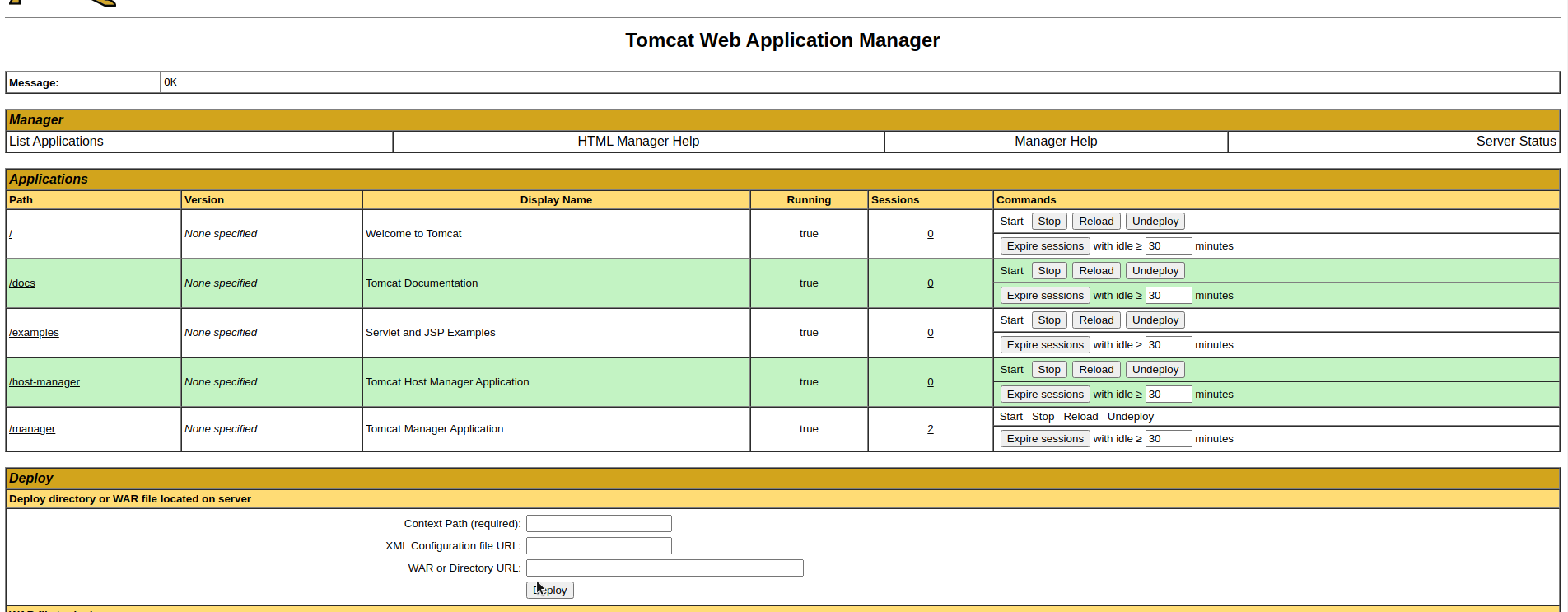
Task: Open the Manager Help link
Action: (x=1056, y=142)
